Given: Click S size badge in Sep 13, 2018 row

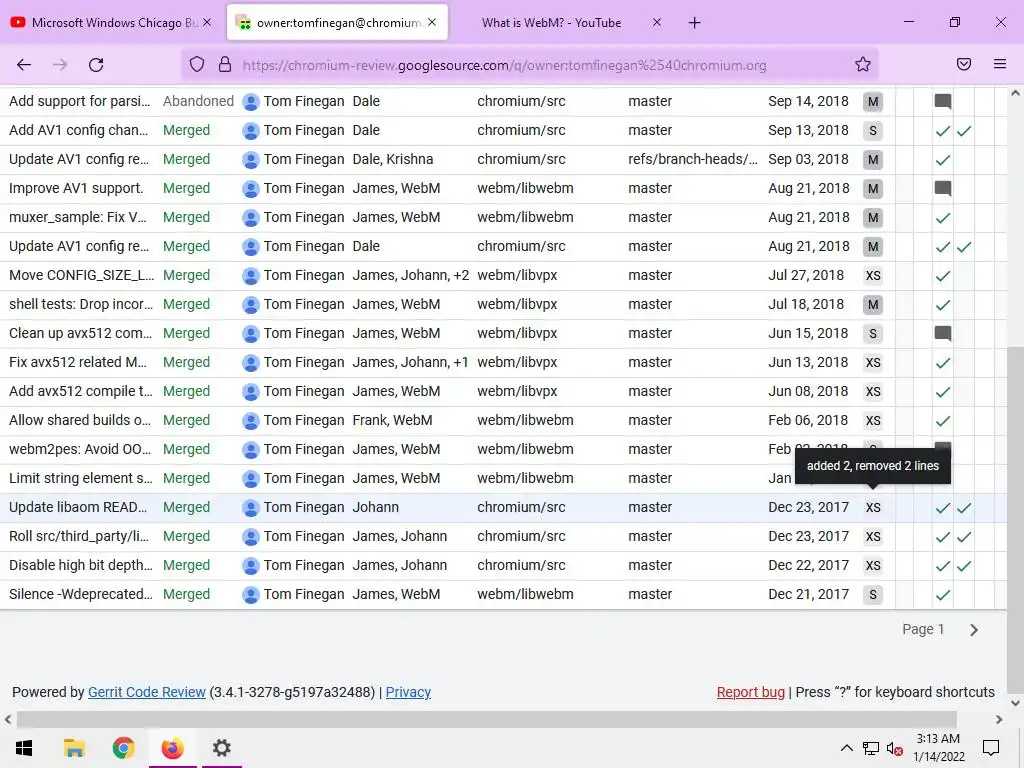Looking at the screenshot, I should point(873,131).
